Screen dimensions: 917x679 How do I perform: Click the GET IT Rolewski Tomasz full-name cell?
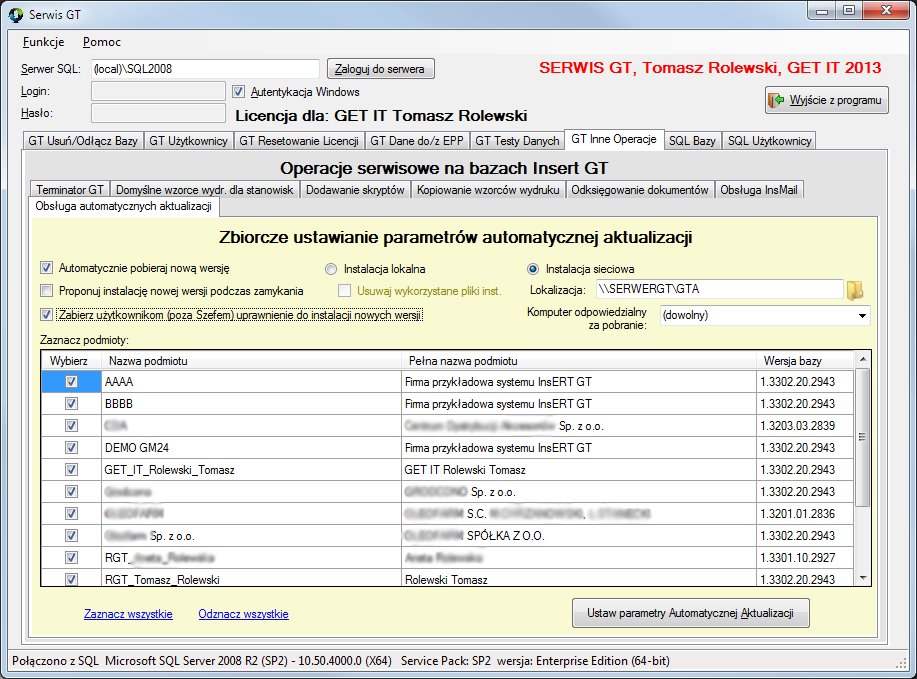pyautogui.click(x=579, y=470)
